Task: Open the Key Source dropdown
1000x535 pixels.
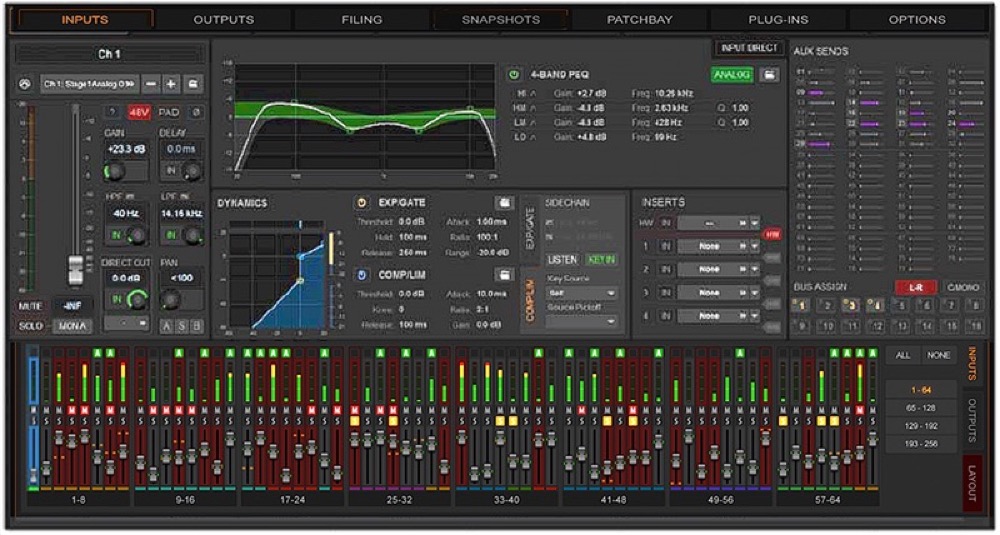Action: 582,293
